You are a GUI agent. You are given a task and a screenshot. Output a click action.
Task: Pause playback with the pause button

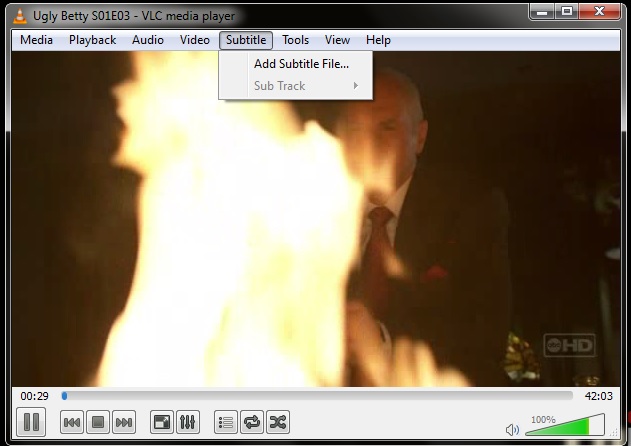click(31, 422)
